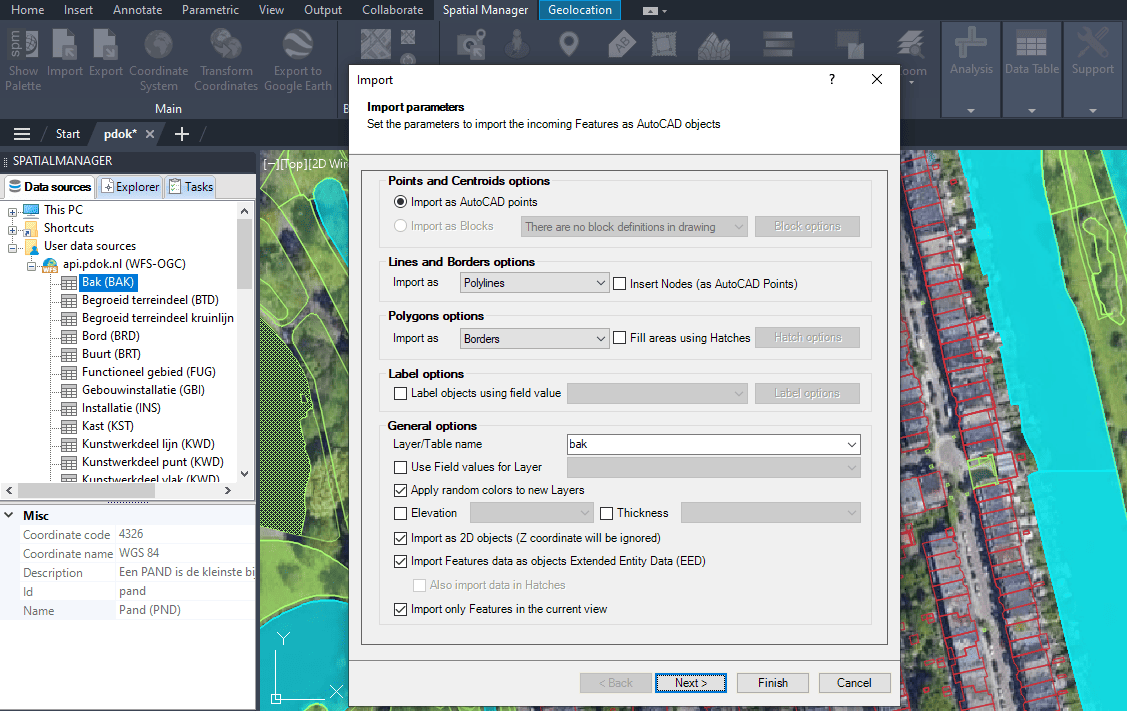Click the stacked horizontal bars ribbon icon
Screen dimensions: 1127x711
pos(778,45)
